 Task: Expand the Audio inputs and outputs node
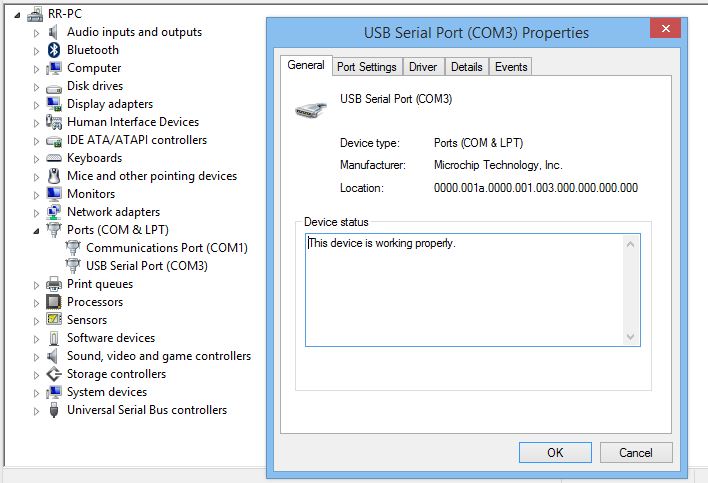pos(38,32)
